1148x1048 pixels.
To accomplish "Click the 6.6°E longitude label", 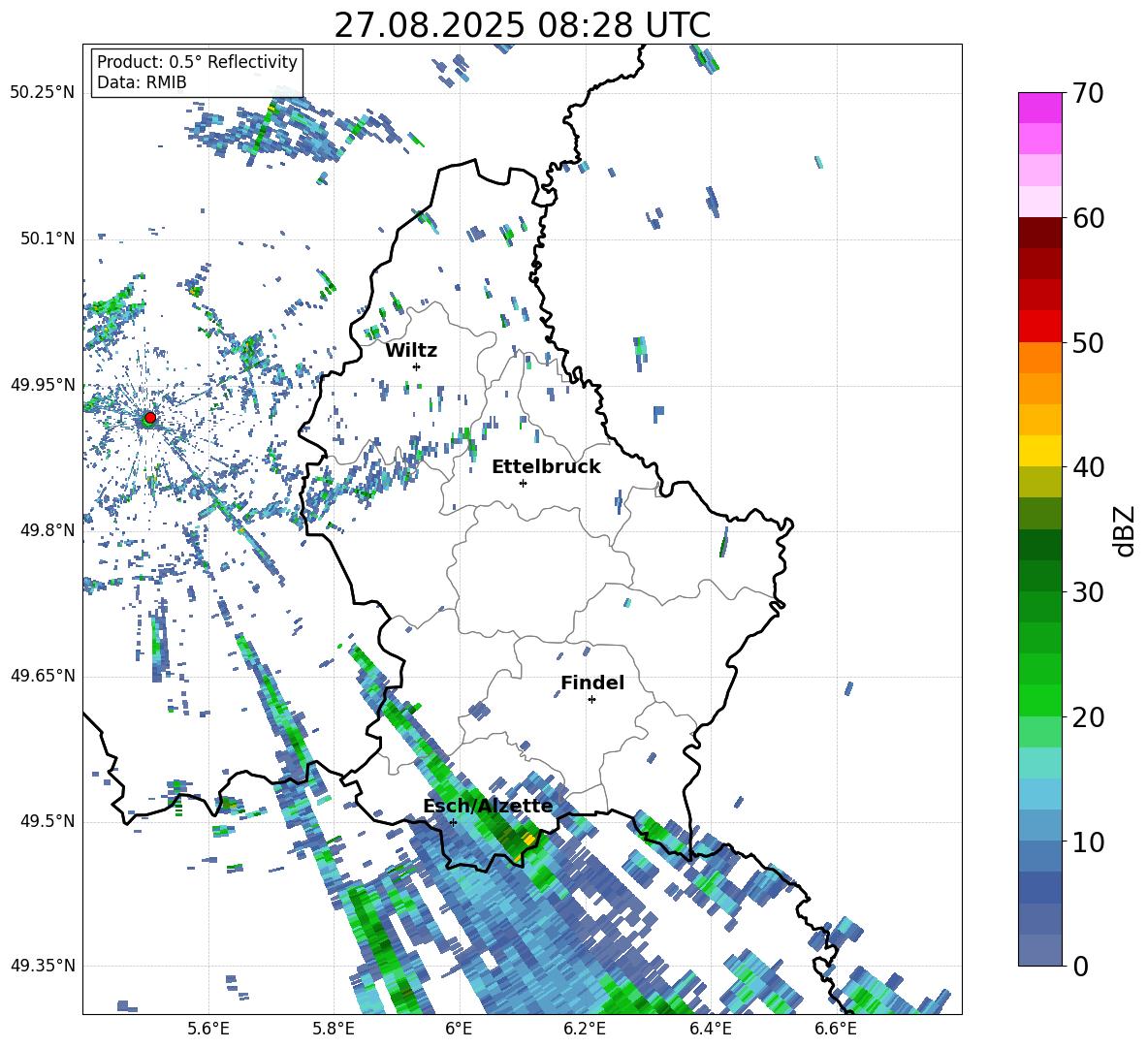I will [836, 1030].
